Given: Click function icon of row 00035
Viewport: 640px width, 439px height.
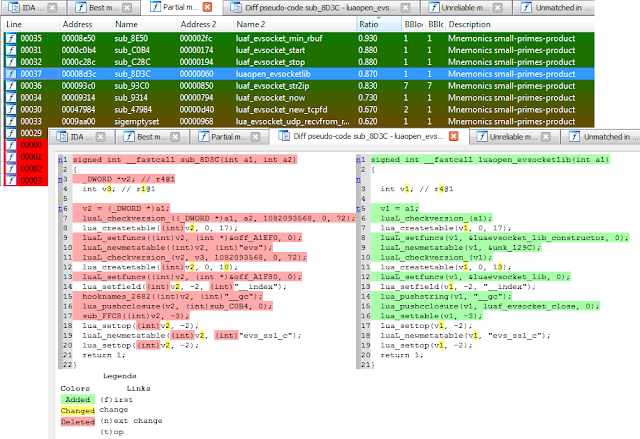Looking at the screenshot, I should coord(11,38).
